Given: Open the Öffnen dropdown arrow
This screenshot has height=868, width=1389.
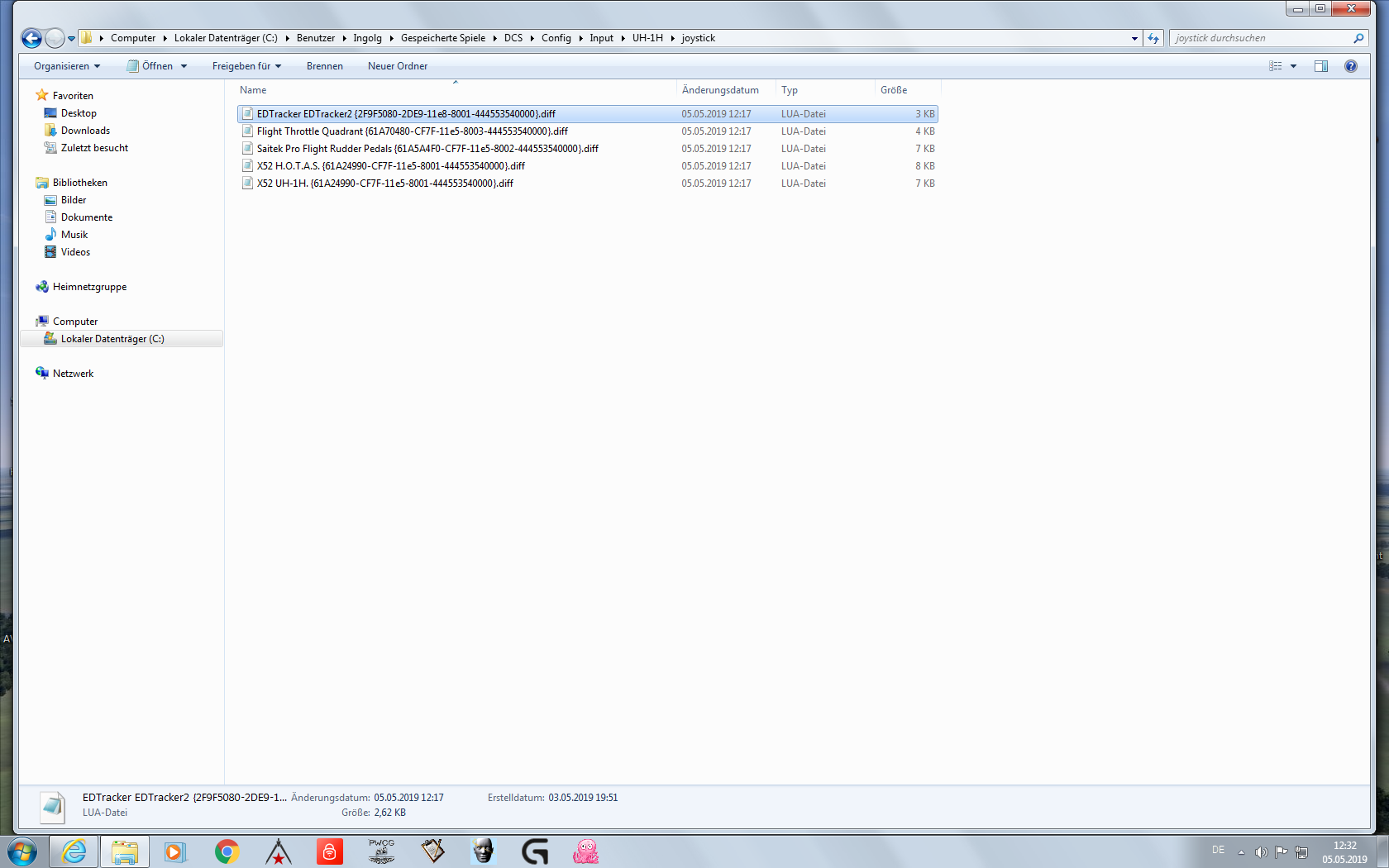Looking at the screenshot, I should (184, 66).
